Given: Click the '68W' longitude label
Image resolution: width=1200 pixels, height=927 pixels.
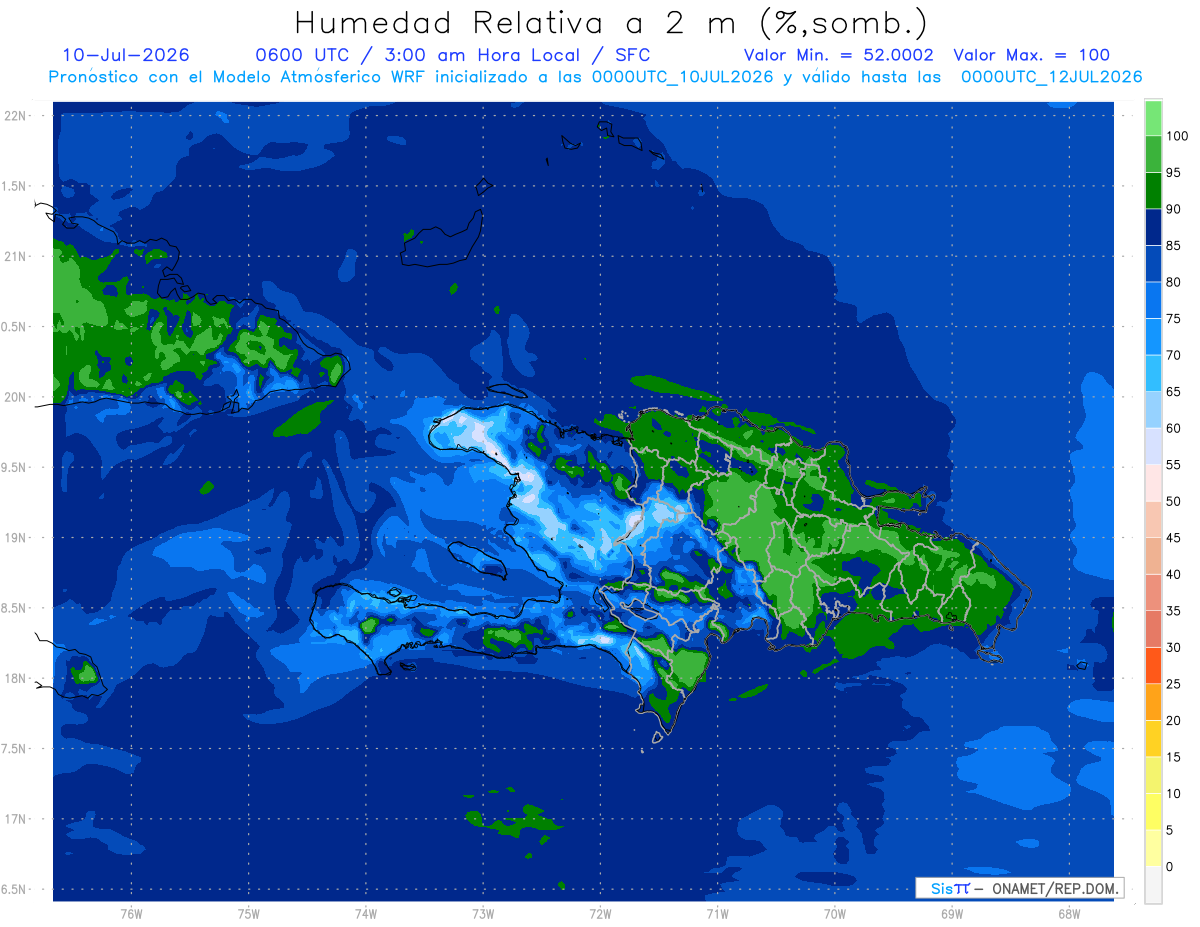Looking at the screenshot, I should pyautogui.click(x=1069, y=914).
